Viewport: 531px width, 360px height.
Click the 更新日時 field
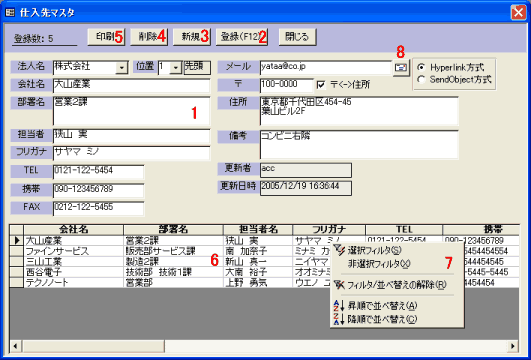[306, 188]
